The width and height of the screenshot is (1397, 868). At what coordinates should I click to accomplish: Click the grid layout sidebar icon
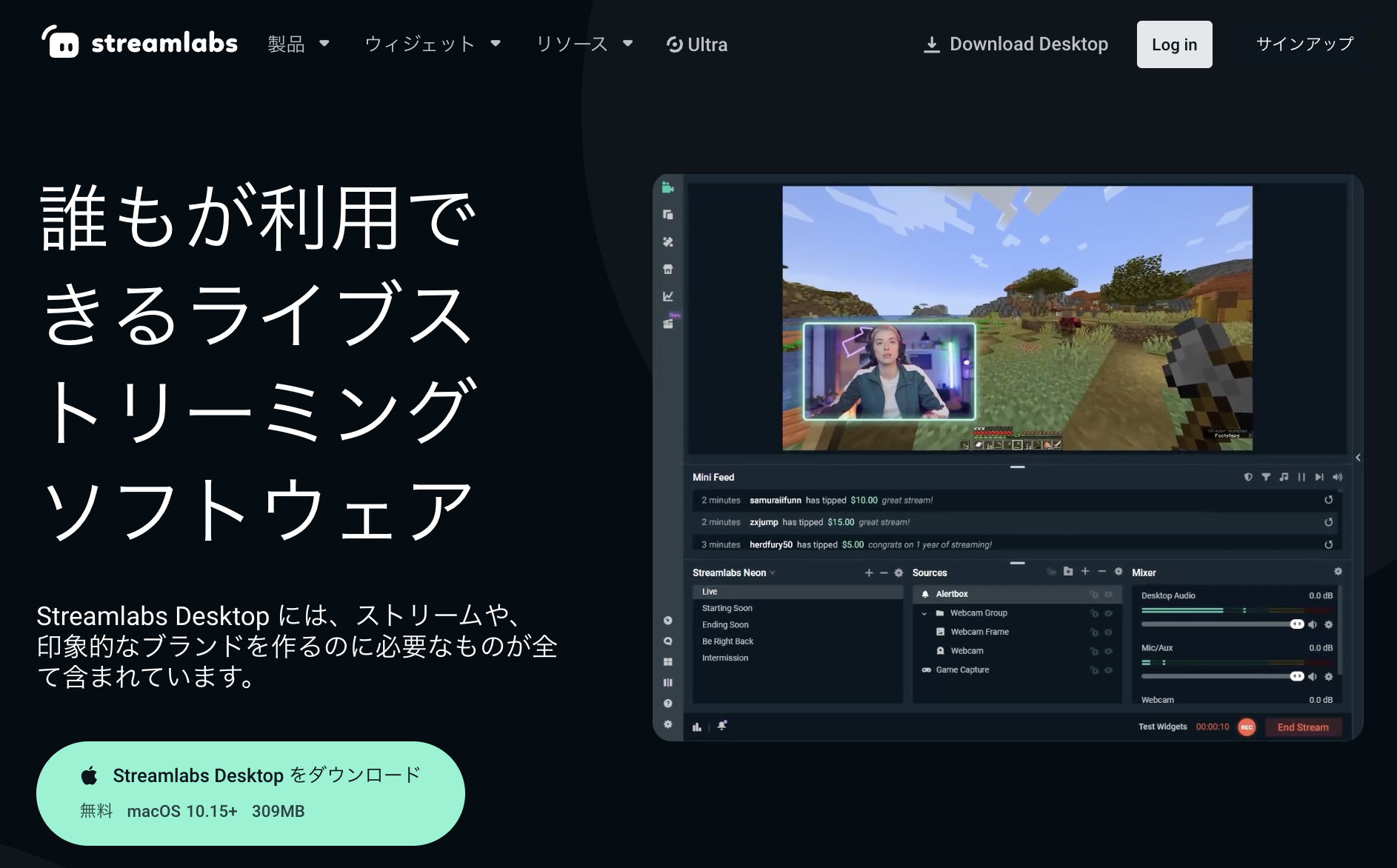667,662
